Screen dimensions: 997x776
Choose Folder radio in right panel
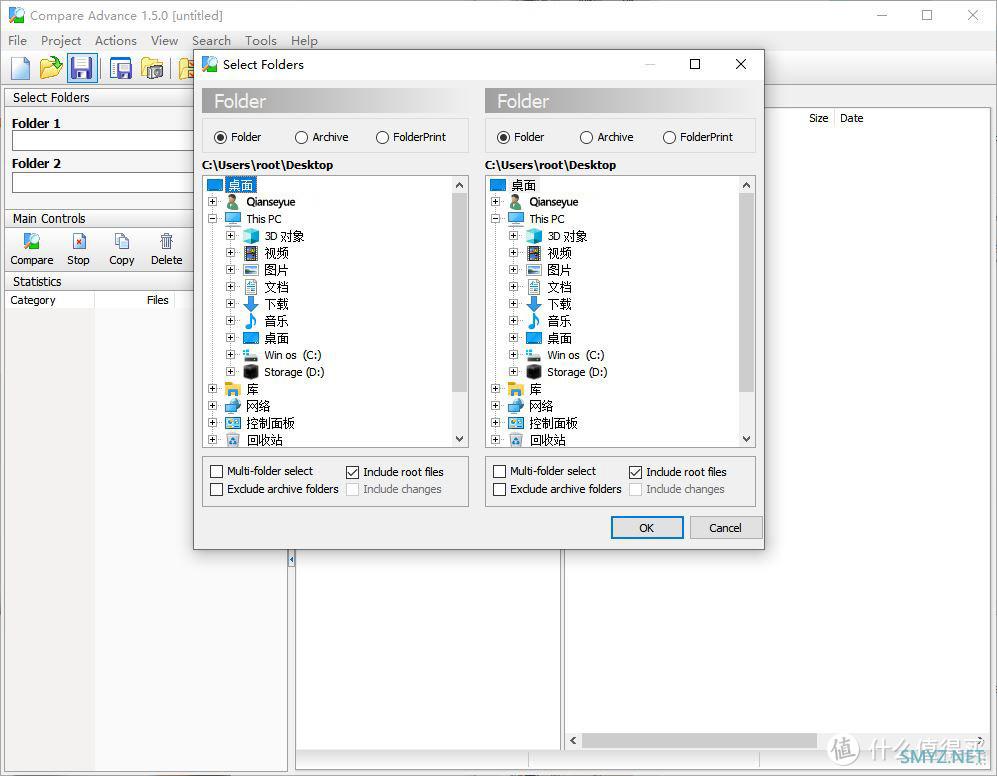(503, 137)
